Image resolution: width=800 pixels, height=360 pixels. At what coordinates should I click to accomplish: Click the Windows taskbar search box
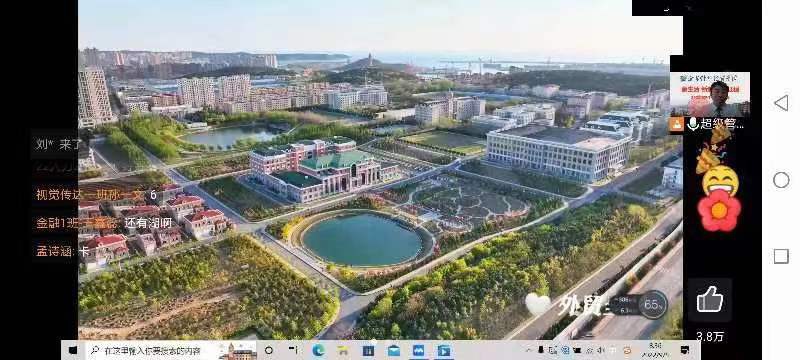coord(153,350)
